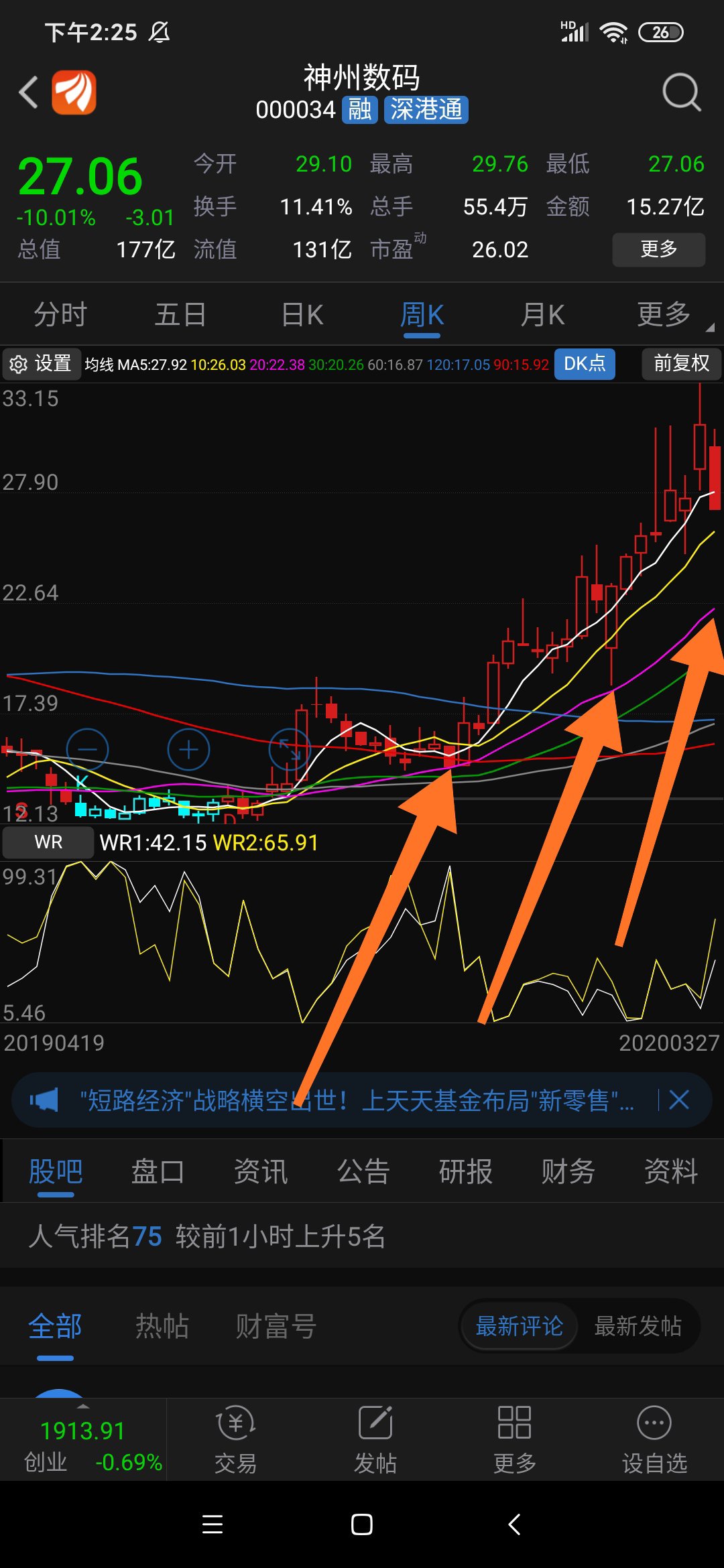
Task: Sort by 最新评论 latest comments
Action: pyautogui.click(x=519, y=1326)
